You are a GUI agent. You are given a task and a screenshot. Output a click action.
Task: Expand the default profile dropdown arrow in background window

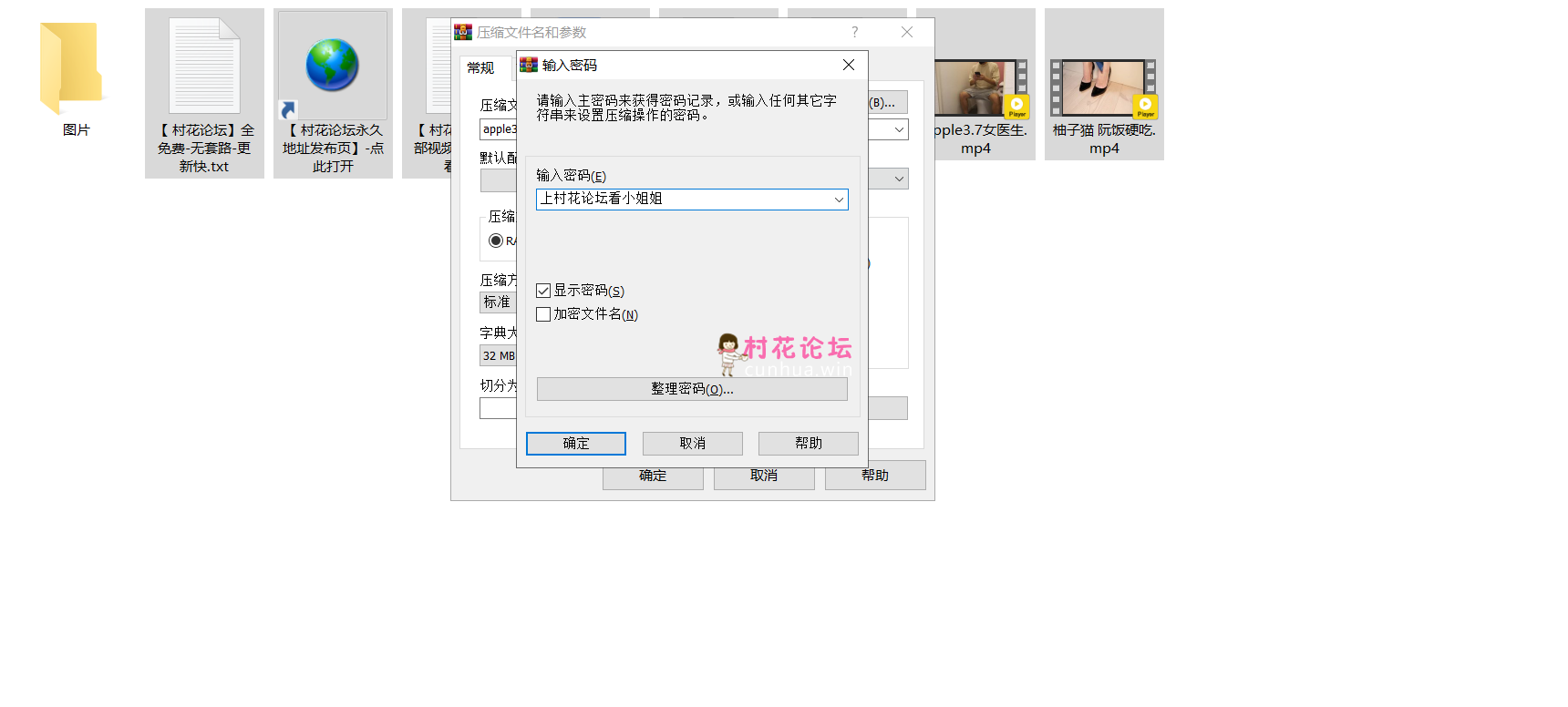point(899,179)
